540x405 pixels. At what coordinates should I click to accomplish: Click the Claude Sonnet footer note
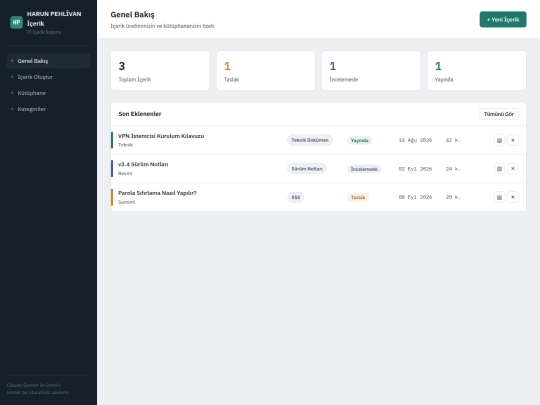point(38,389)
